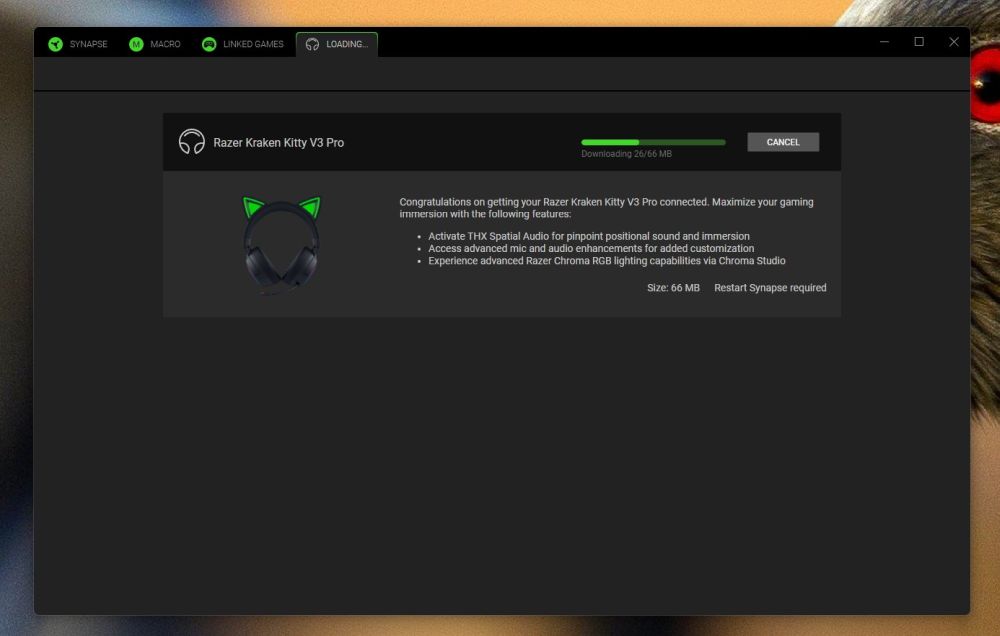Click headset icon beside Razer Kraken title
Screen dimensions: 1000x636
click(x=192, y=142)
